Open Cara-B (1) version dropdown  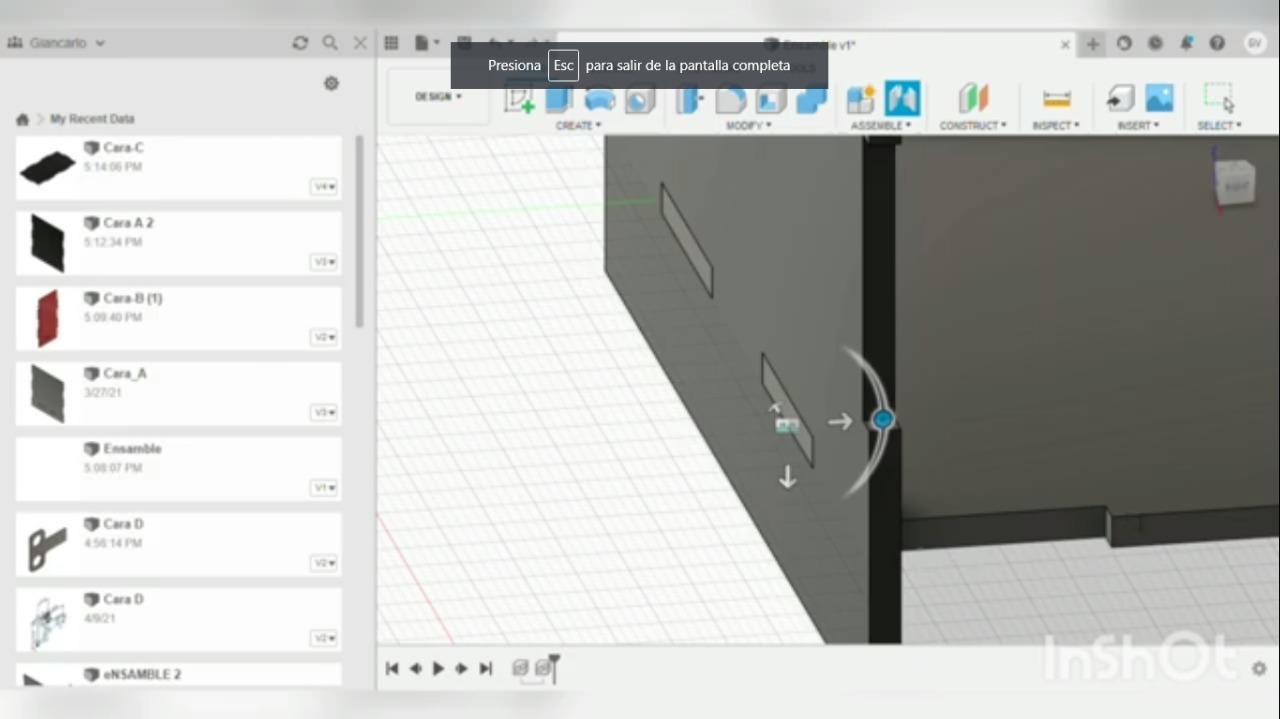pos(324,337)
